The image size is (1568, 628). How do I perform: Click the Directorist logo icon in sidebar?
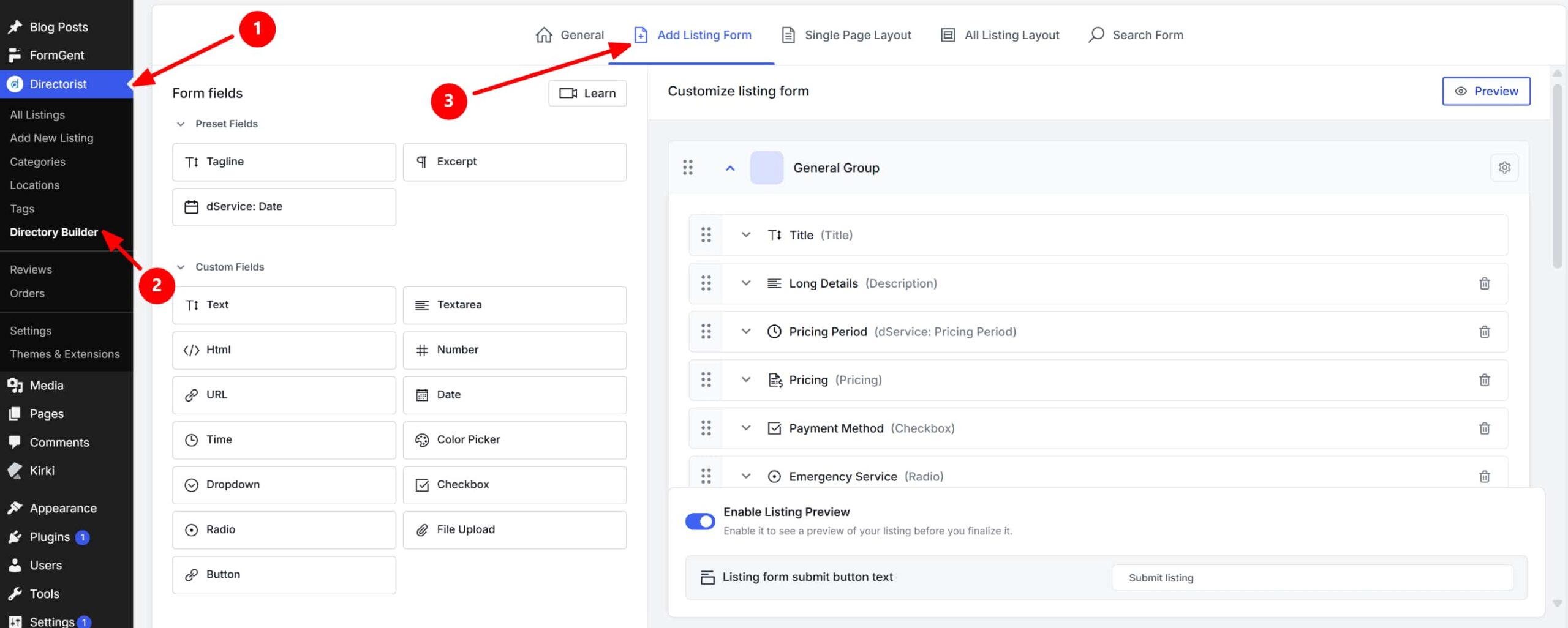coord(15,84)
